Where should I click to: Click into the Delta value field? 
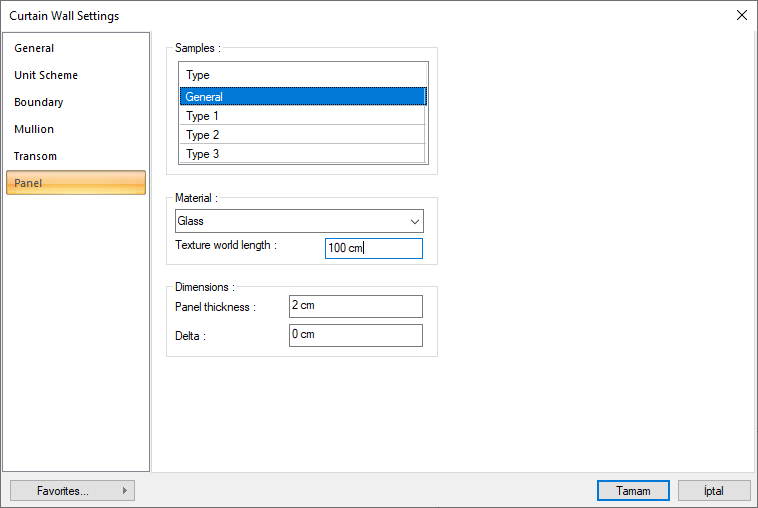click(355, 335)
